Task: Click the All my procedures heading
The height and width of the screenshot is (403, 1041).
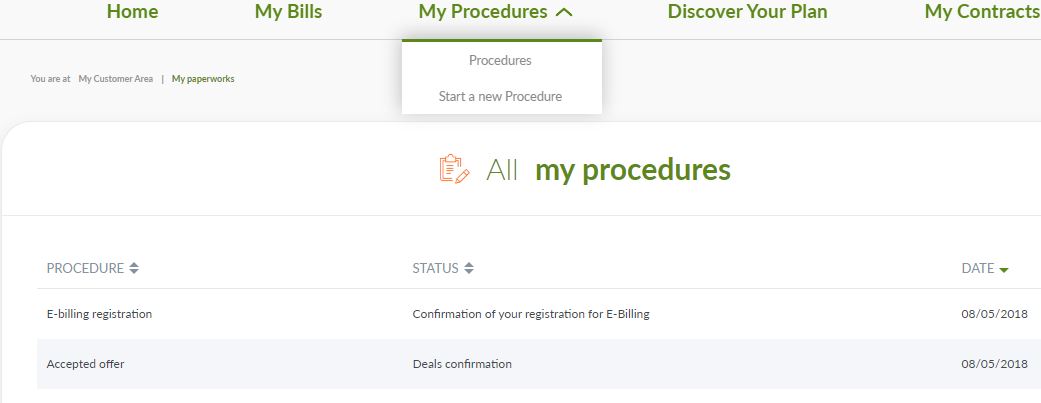Action: click(608, 170)
